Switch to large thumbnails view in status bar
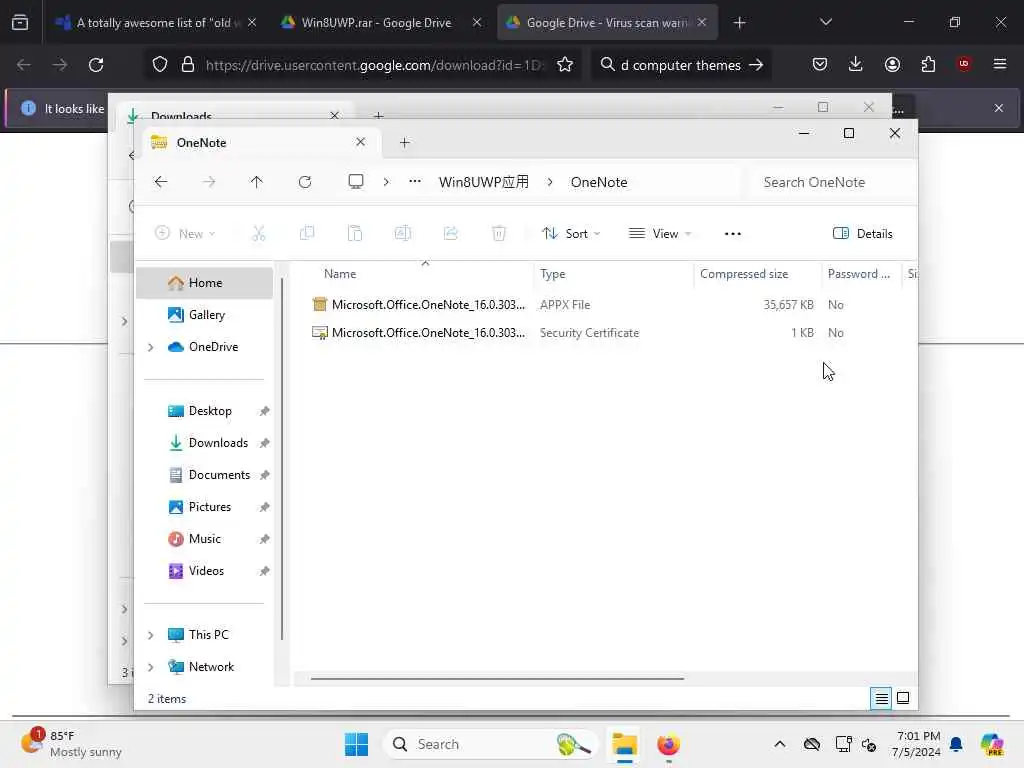Viewport: 1024px width, 768px height. click(903, 699)
